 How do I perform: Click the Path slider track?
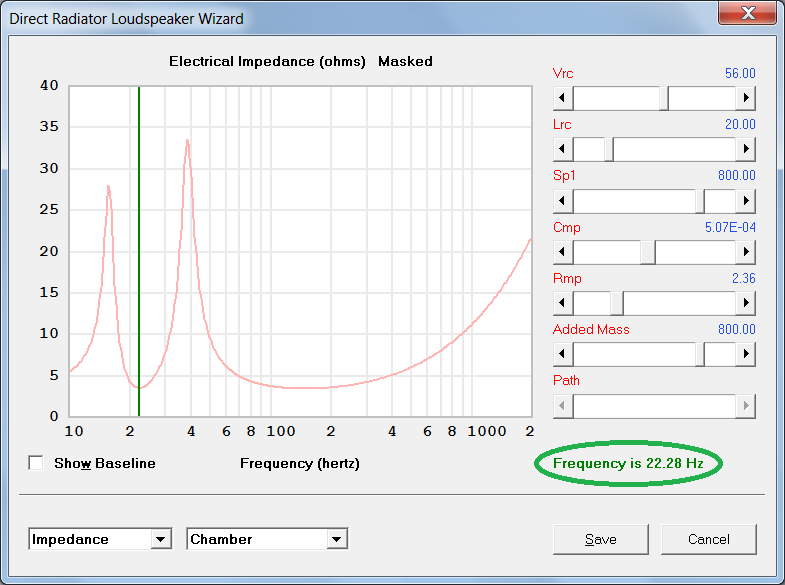pos(654,406)
